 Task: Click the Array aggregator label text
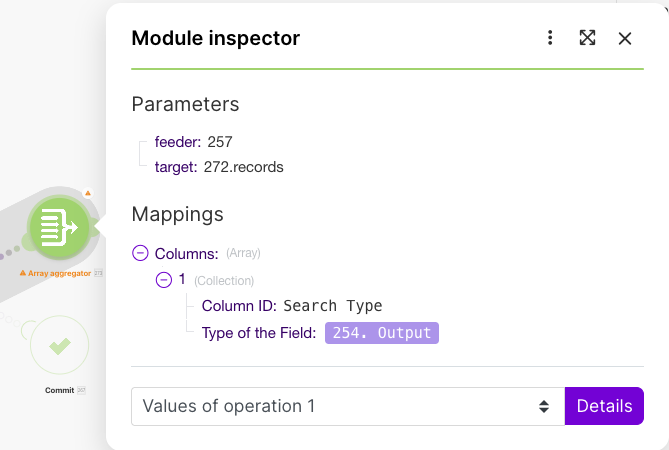59,272
